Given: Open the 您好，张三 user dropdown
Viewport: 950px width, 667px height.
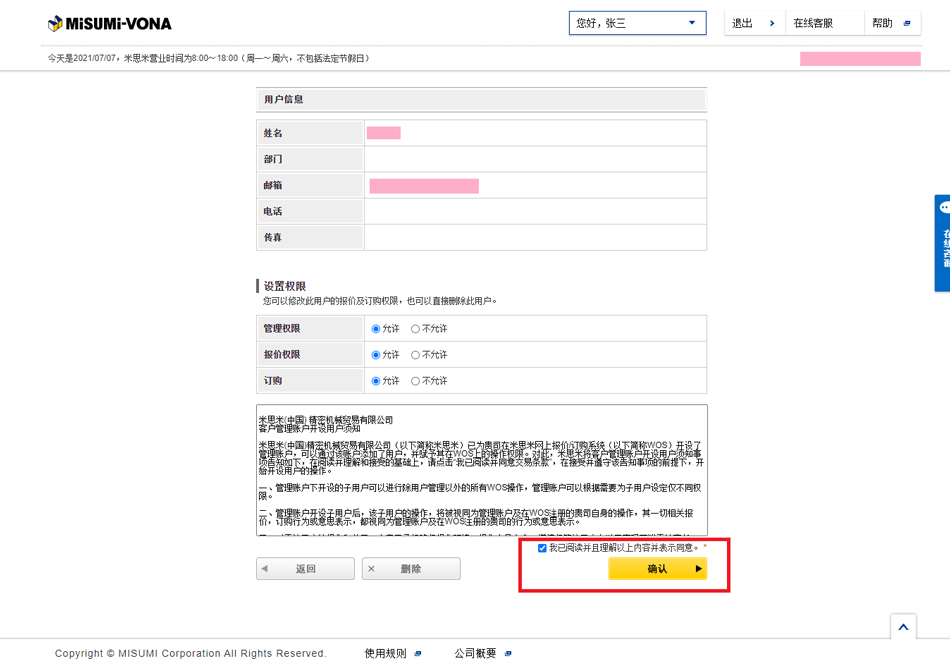Looking at the screenshot, I should [x=637, y=23].
